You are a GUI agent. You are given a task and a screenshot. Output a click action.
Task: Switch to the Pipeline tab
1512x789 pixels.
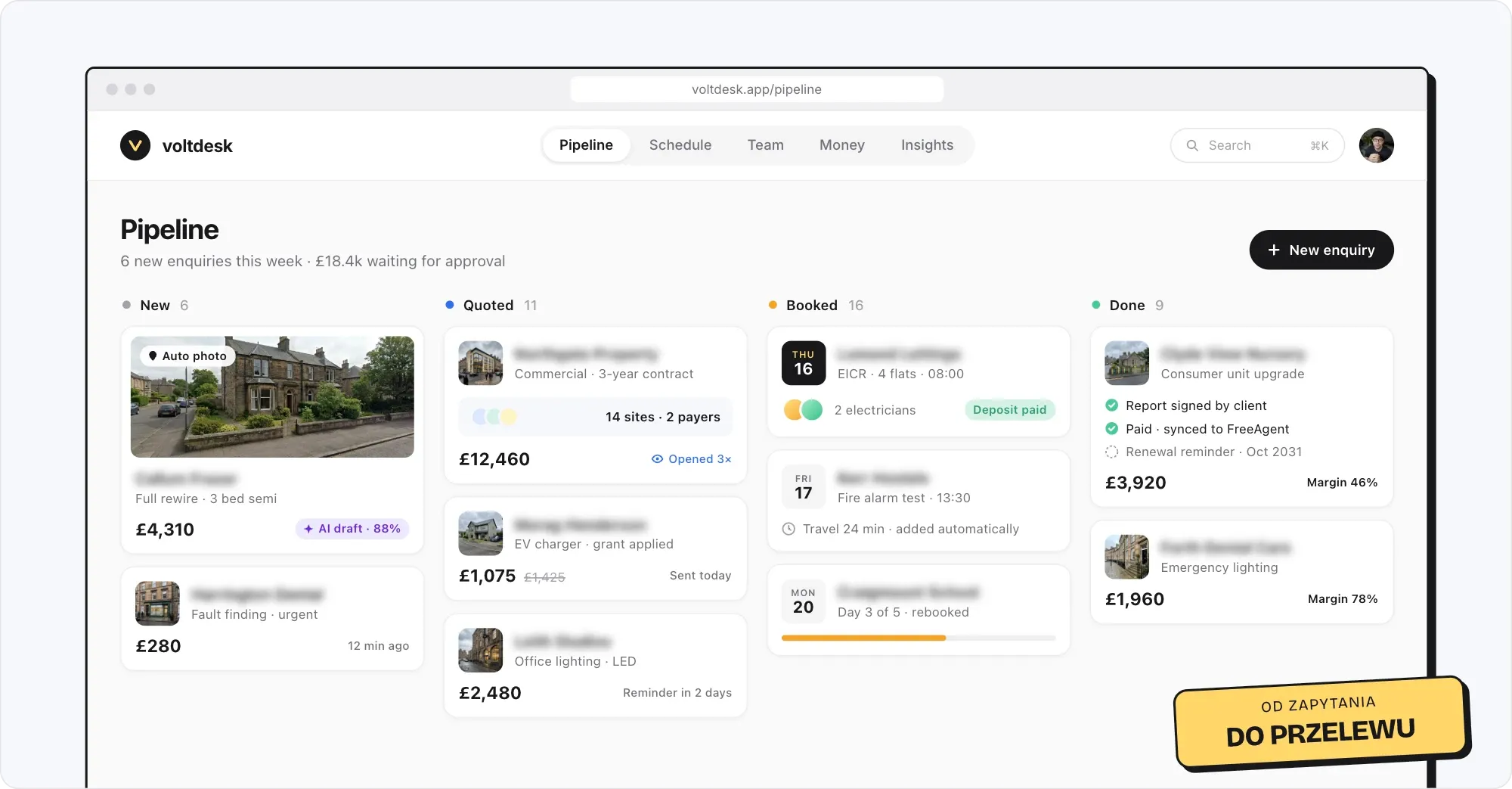[586, 145]
